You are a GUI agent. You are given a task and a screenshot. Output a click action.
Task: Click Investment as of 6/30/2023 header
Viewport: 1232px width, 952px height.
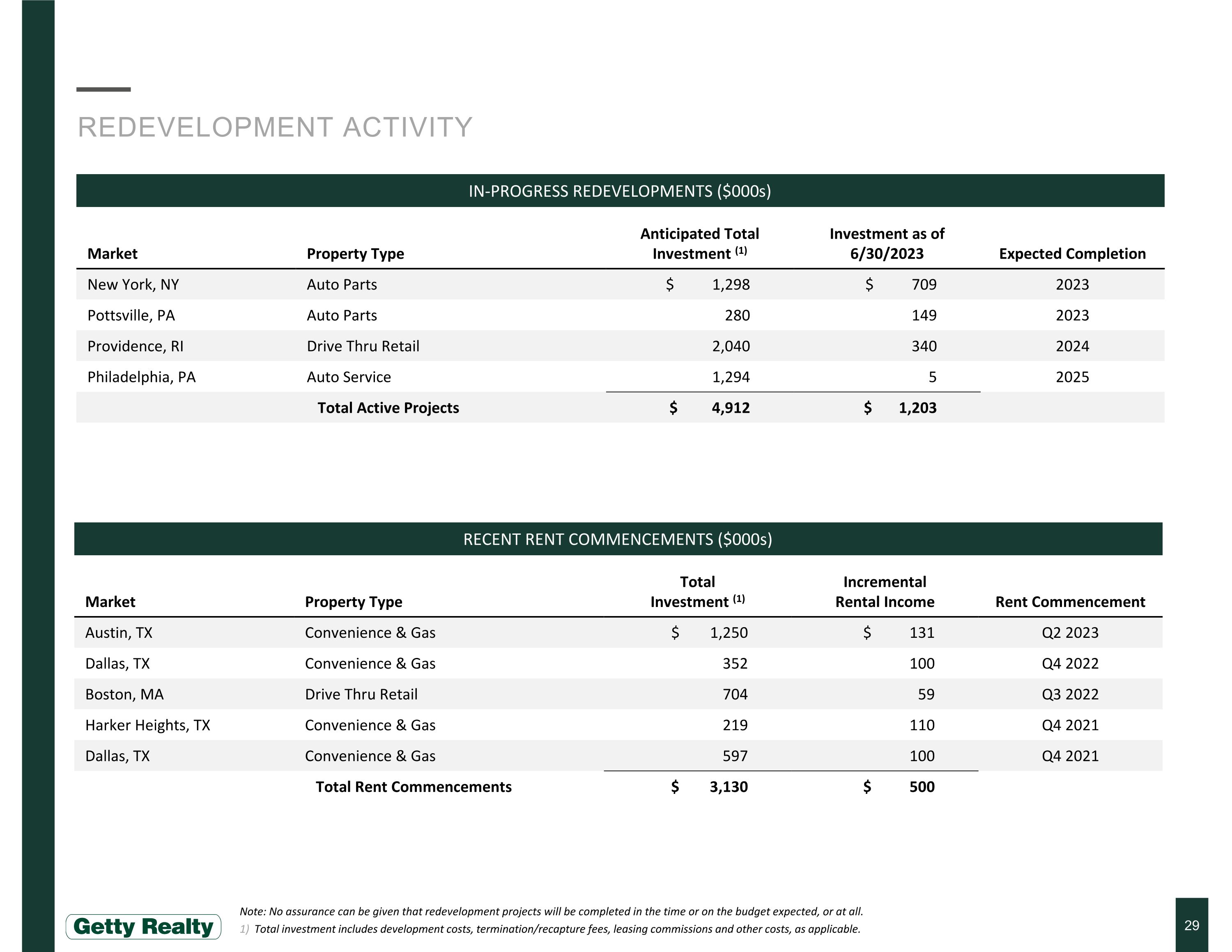point(887,244)
